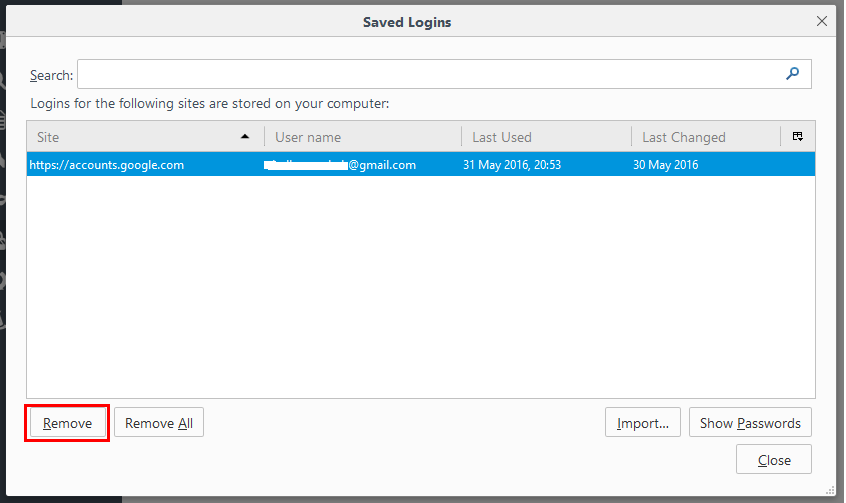Focus the Search input field

coord(430,74)
